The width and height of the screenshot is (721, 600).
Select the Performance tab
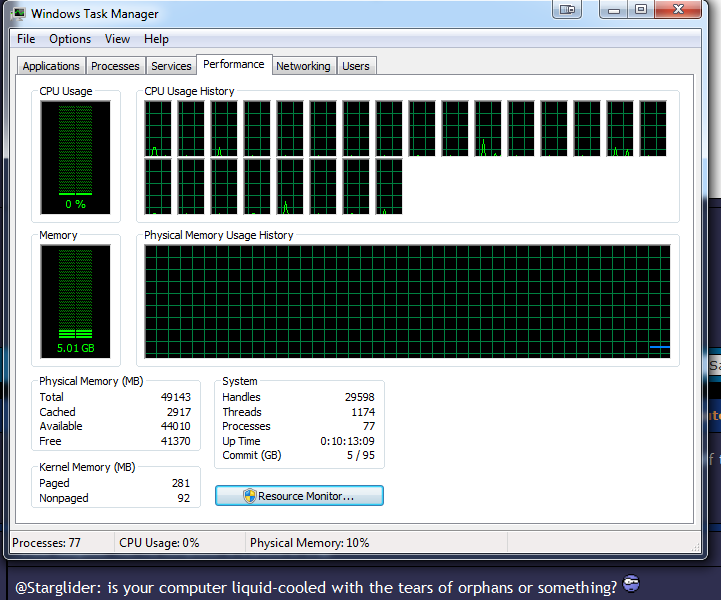tap(234, 64)
